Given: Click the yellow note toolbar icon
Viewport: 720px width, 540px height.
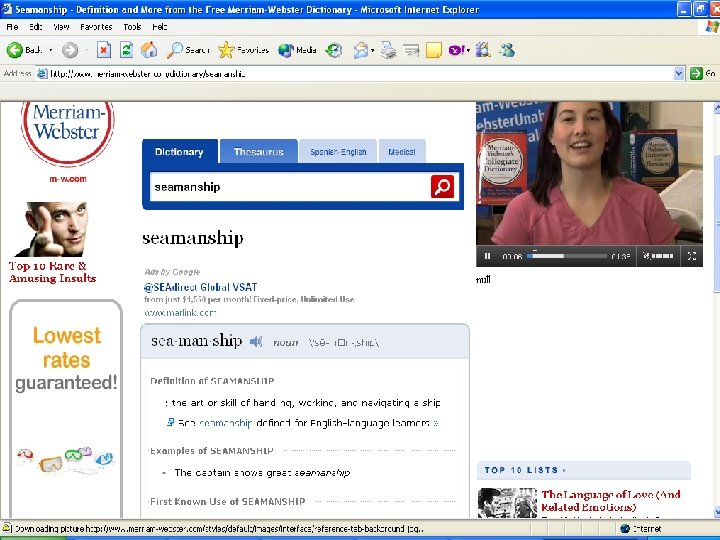Looking at the screenshot, I should [x=434, y=50].
